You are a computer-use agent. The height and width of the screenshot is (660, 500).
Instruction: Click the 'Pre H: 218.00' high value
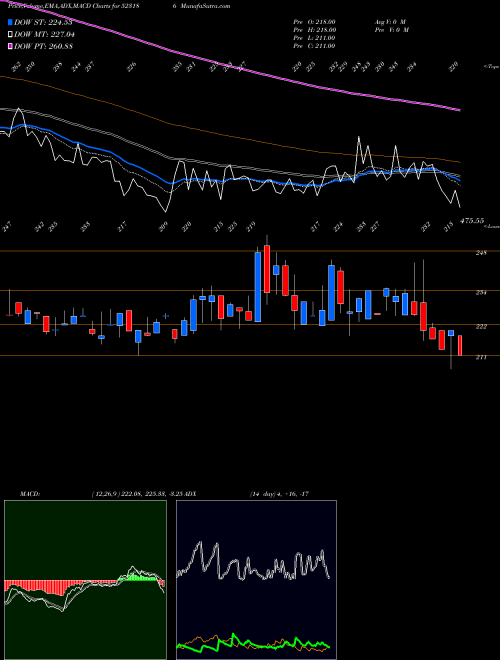314,30
